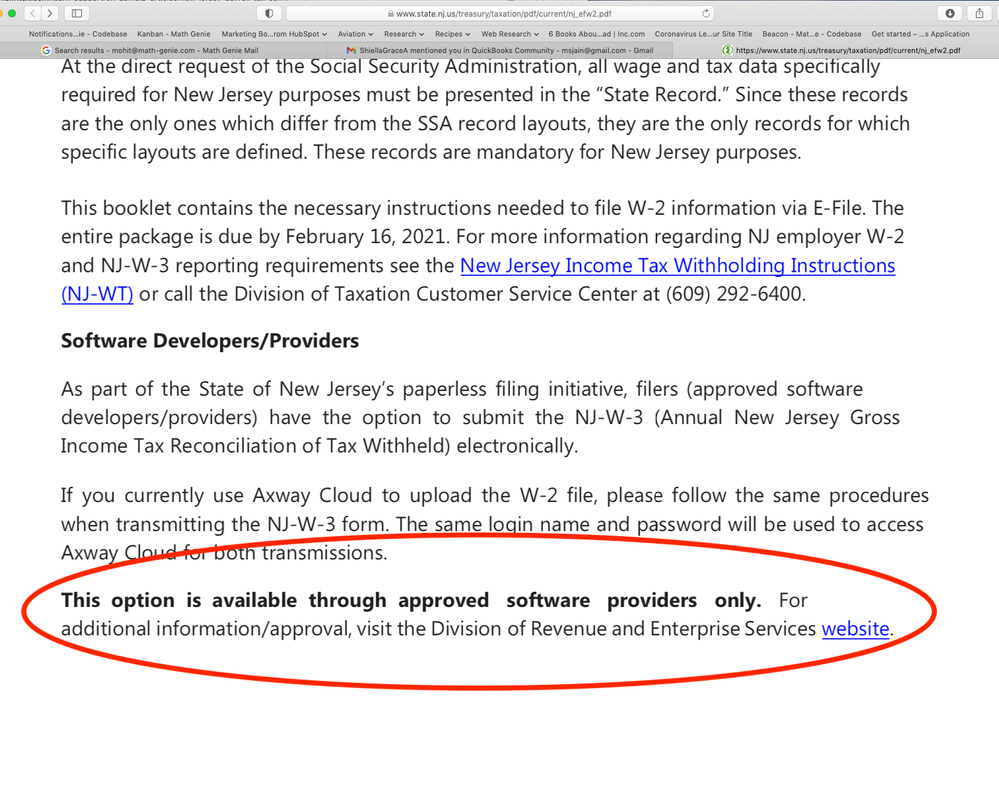
Task: Click the green favicon on the nj_efw2.pdf tab
Action: [x=727, y=50]
